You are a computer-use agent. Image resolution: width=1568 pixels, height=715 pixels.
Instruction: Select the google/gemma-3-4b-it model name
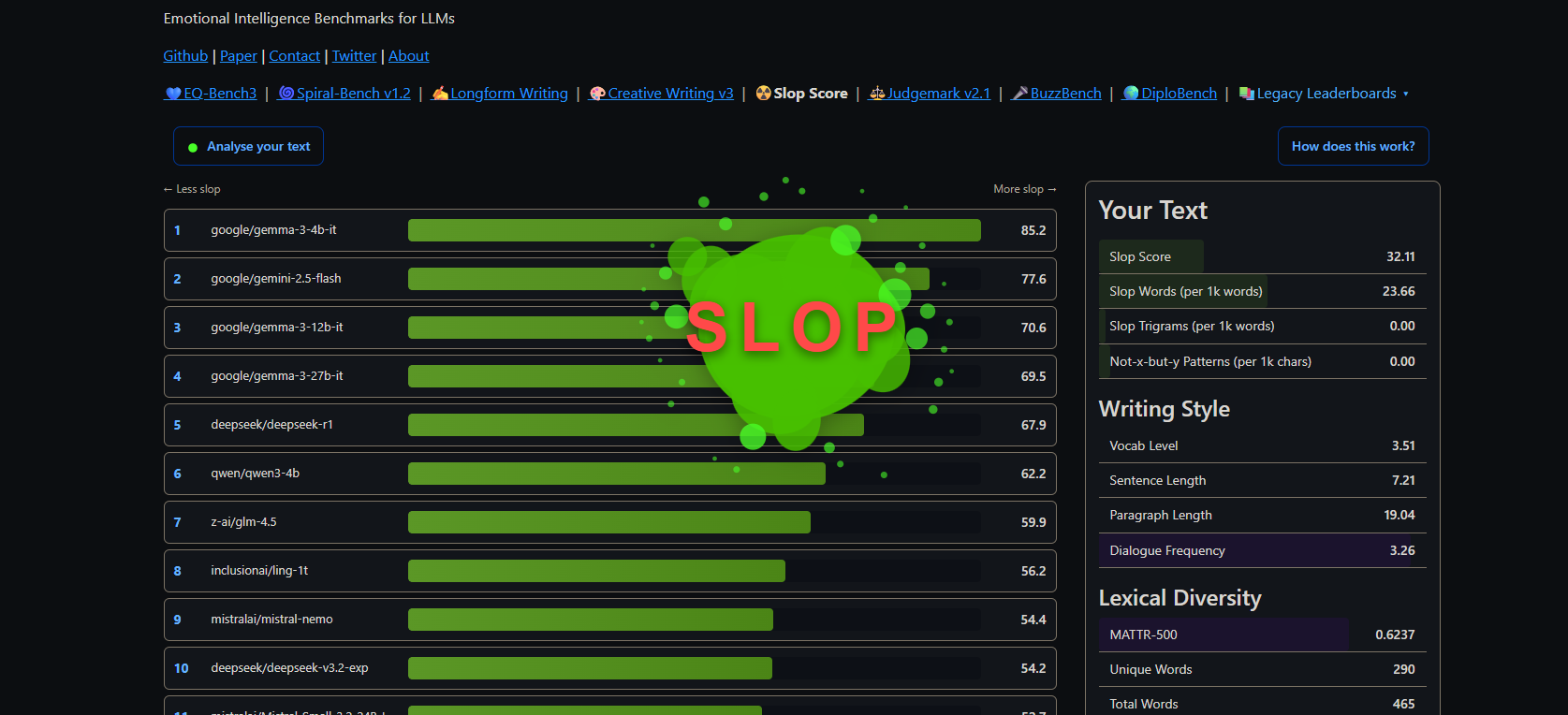pos(273,230)
